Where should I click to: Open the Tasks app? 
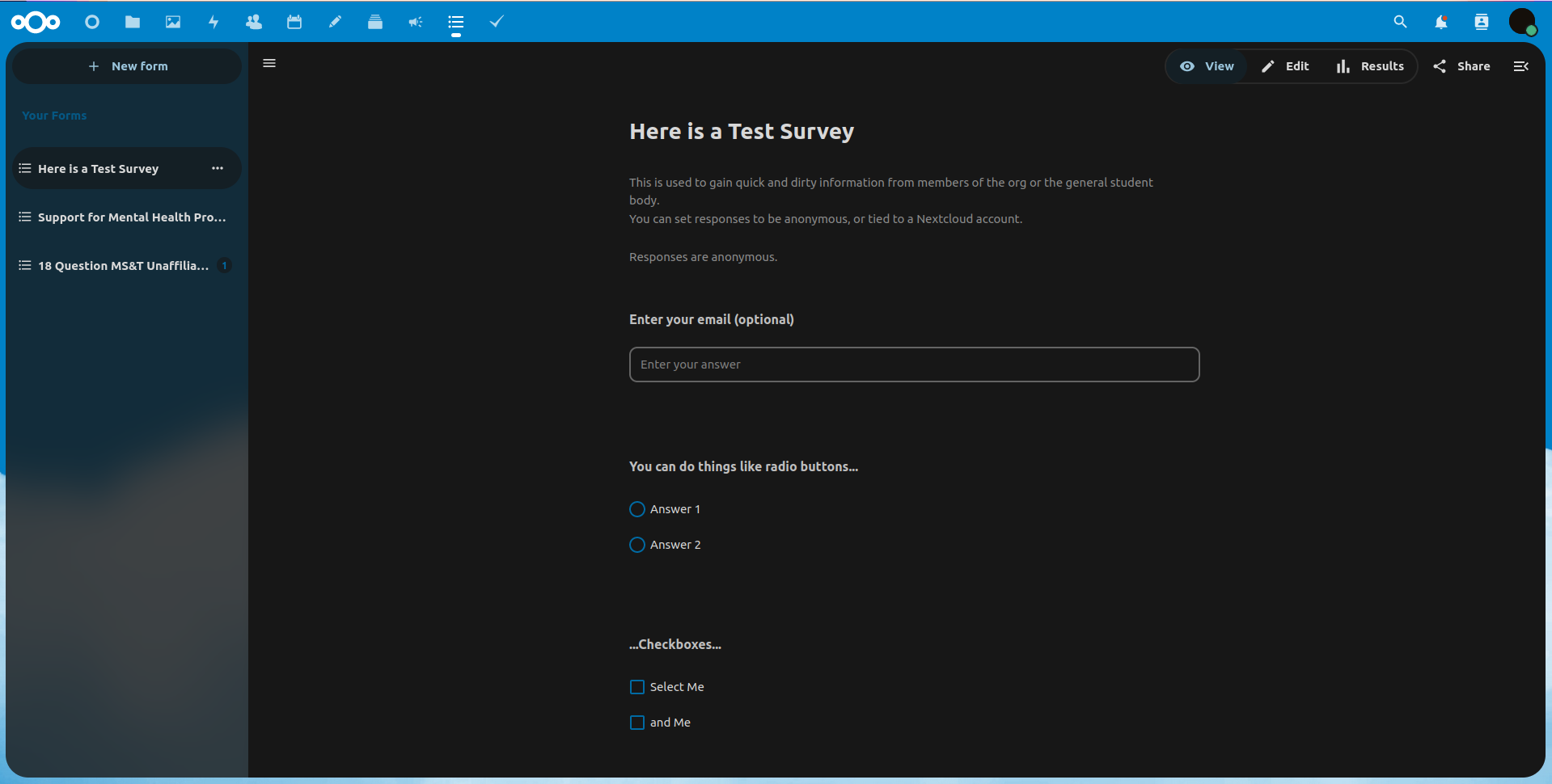click(x=496, y=22)
